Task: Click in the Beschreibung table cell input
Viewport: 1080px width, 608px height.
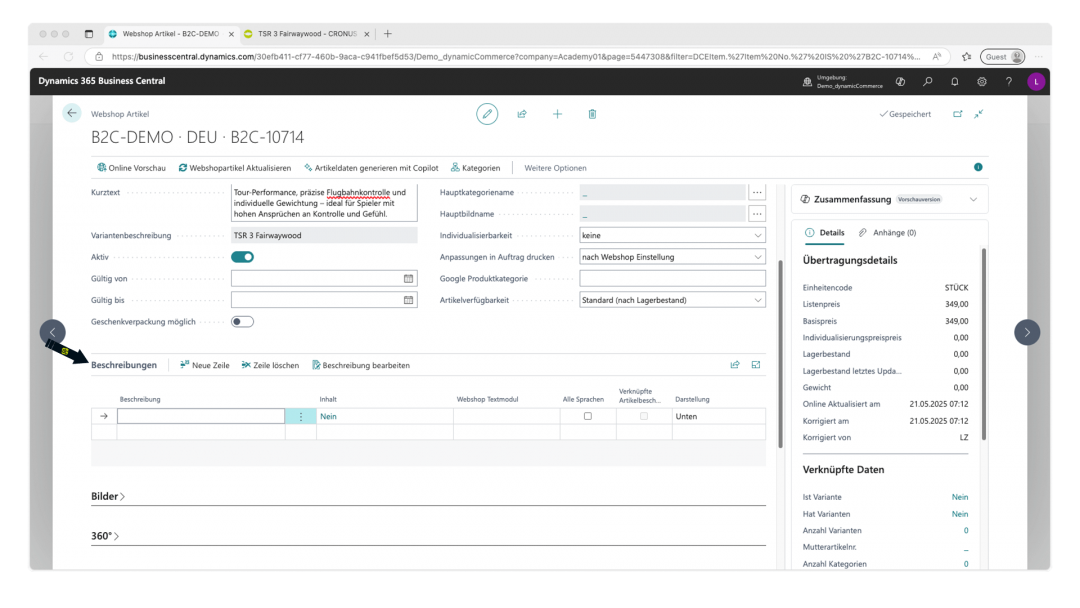Action: coord(200,416)
